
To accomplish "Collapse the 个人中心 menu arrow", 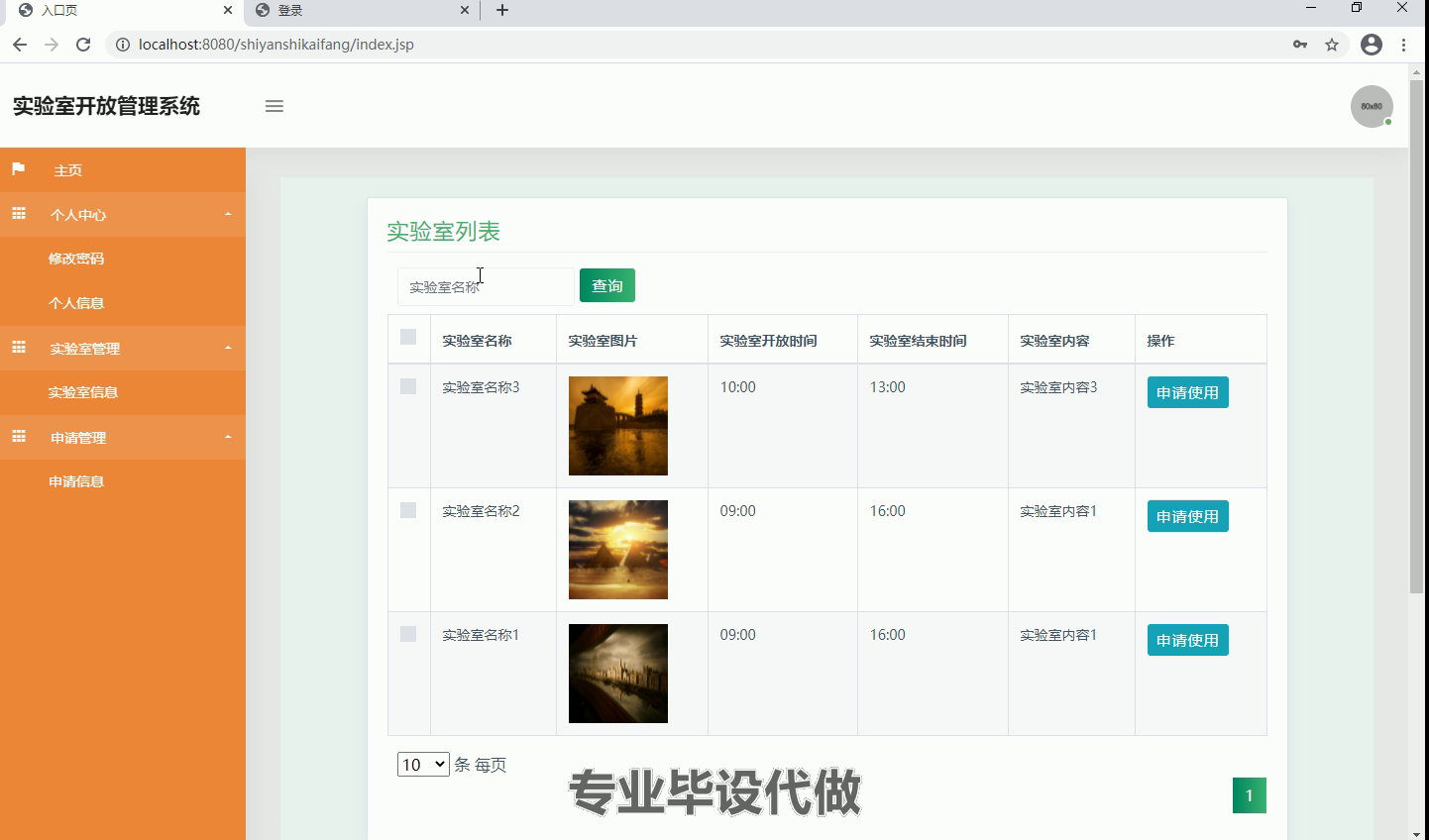I will (x=228, y=214).
